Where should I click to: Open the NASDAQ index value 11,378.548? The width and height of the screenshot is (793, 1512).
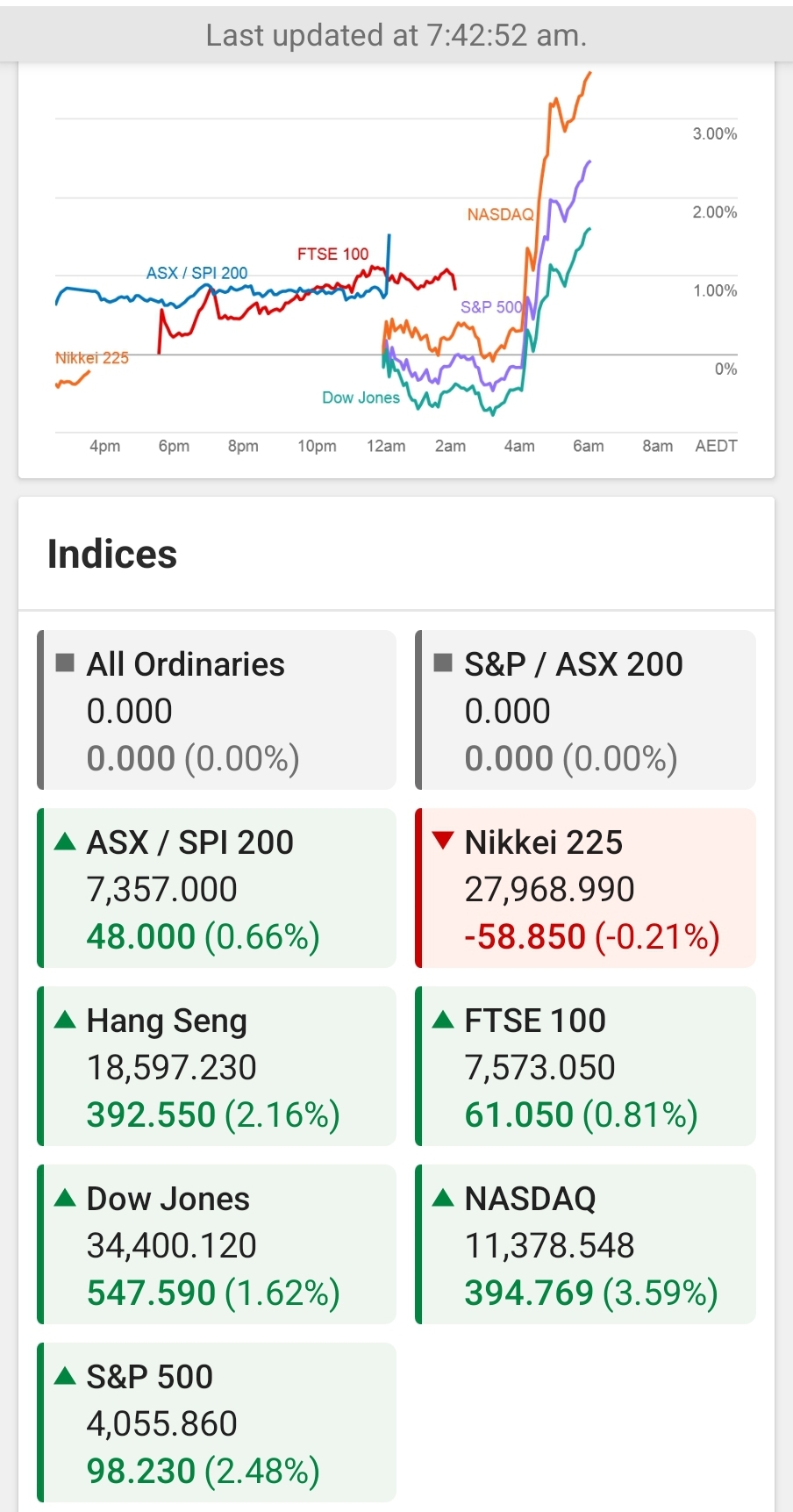[549, 1246]
